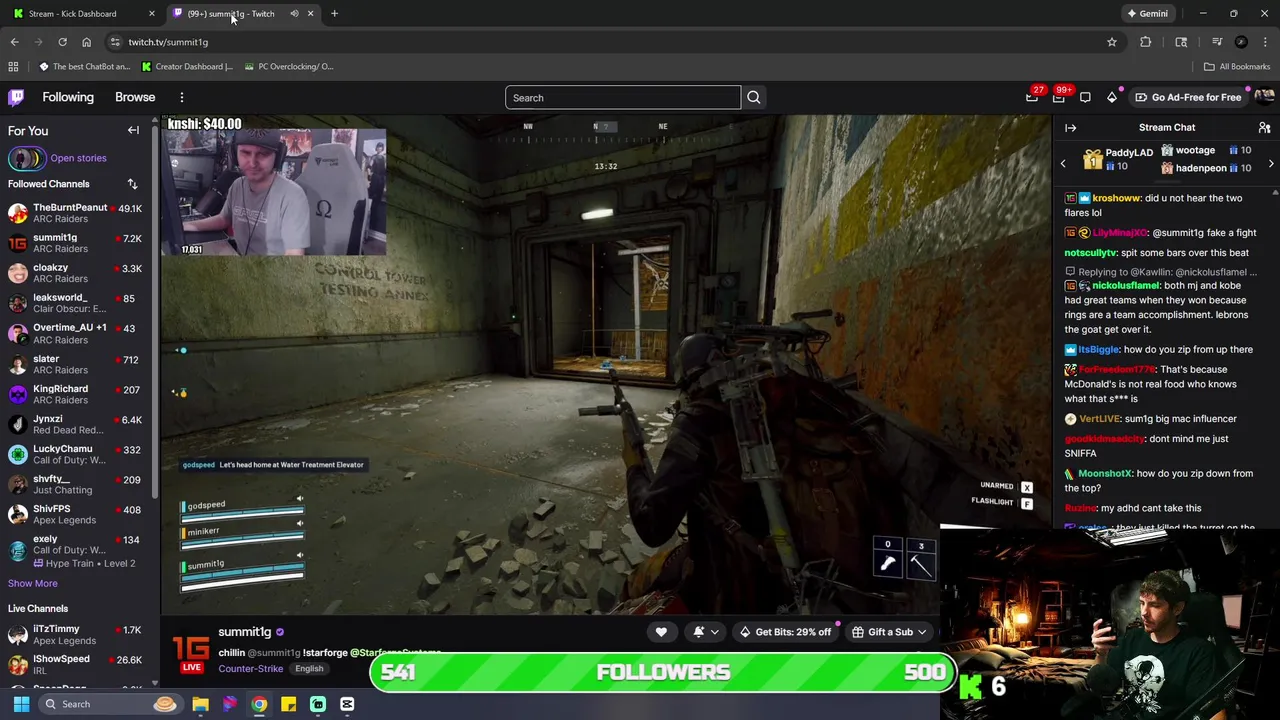Click the Counter-Strike category link
This screenshot has width=1280, height=720.
[x=250, y=669]
